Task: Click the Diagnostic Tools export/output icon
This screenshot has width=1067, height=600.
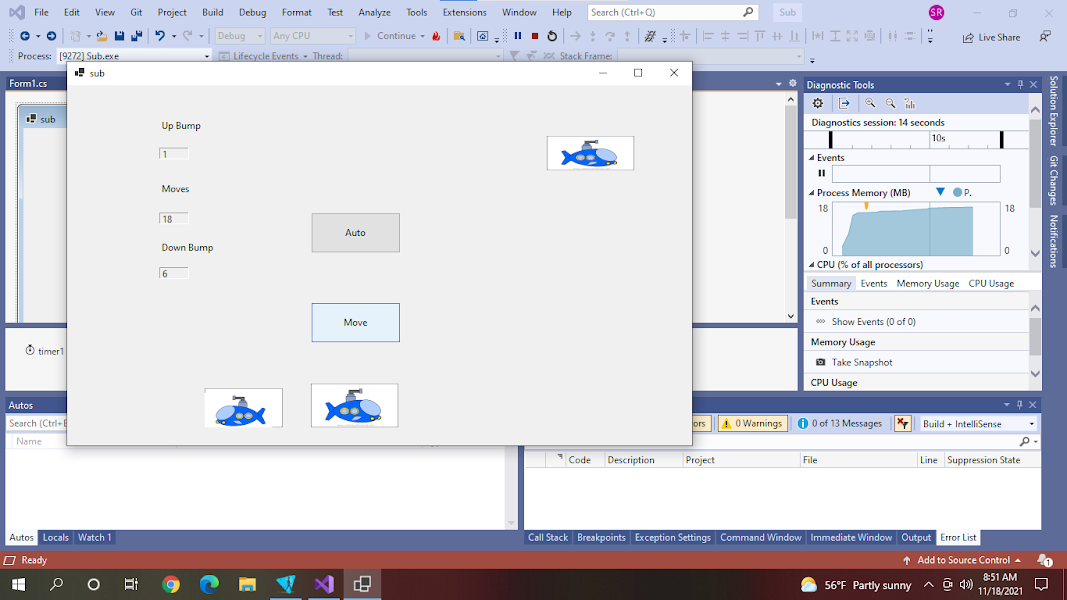Action: coord(844,103)
